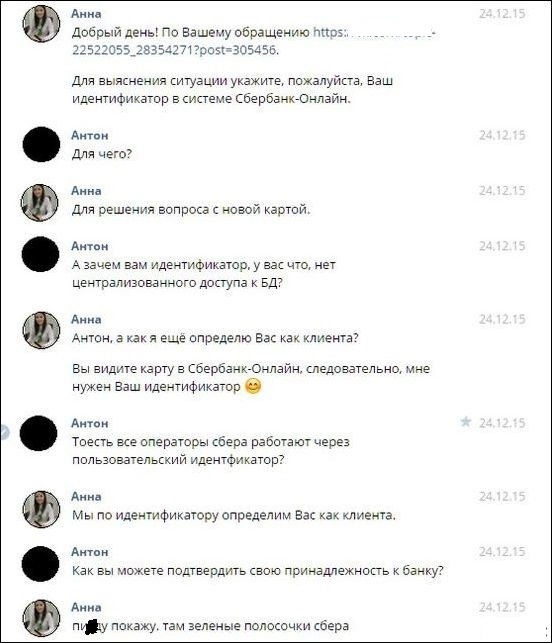
Task: Open the 'Анна' name link on first message
Action: [86, 14]
